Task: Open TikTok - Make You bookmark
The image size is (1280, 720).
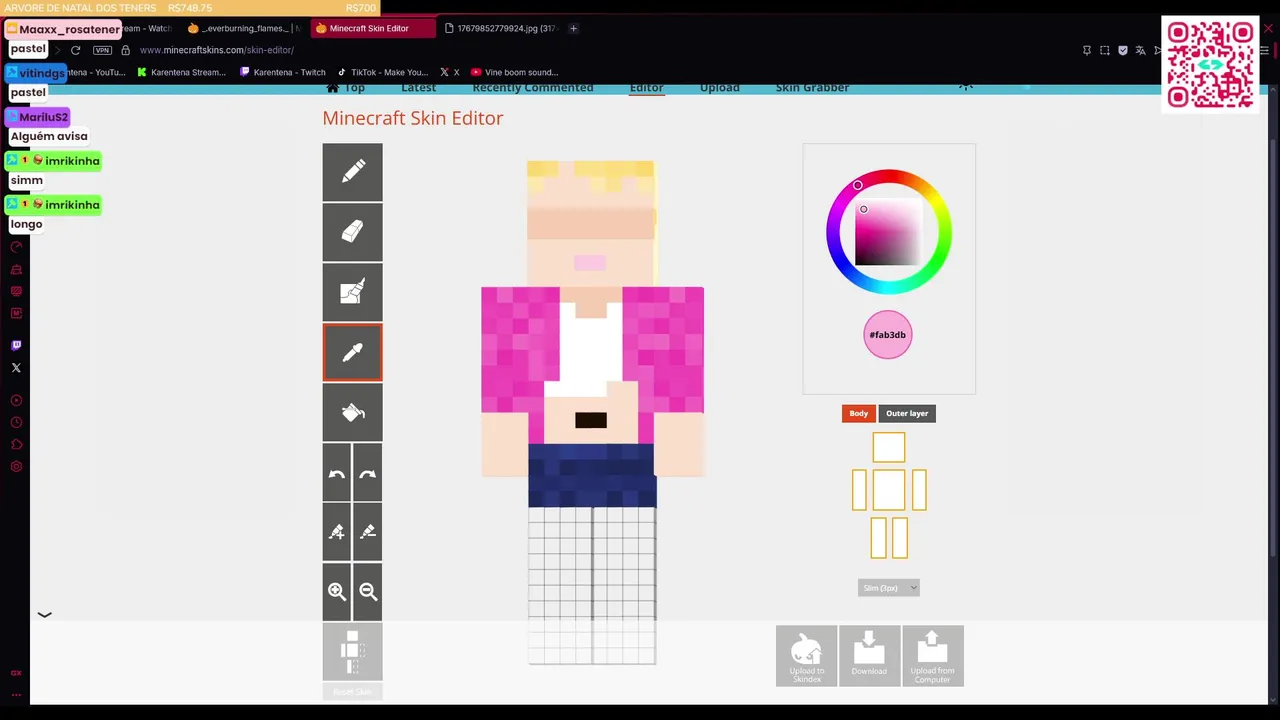Action: click(382, 72)
